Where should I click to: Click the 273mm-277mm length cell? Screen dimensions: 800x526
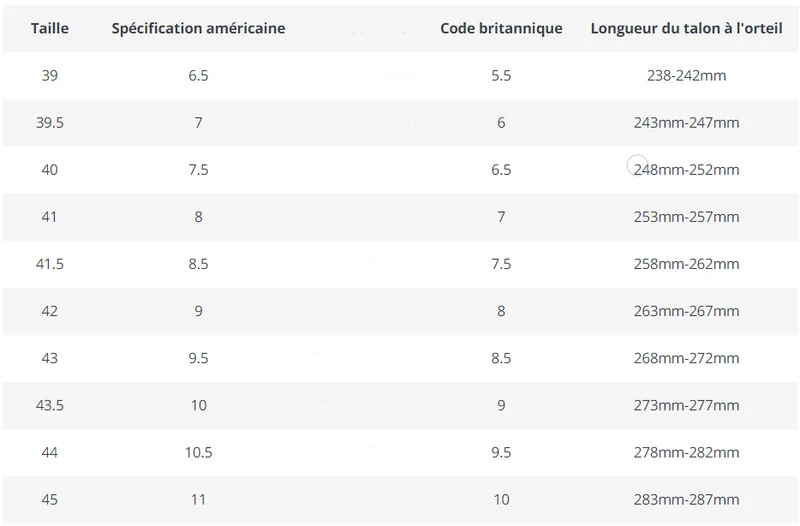686,405
